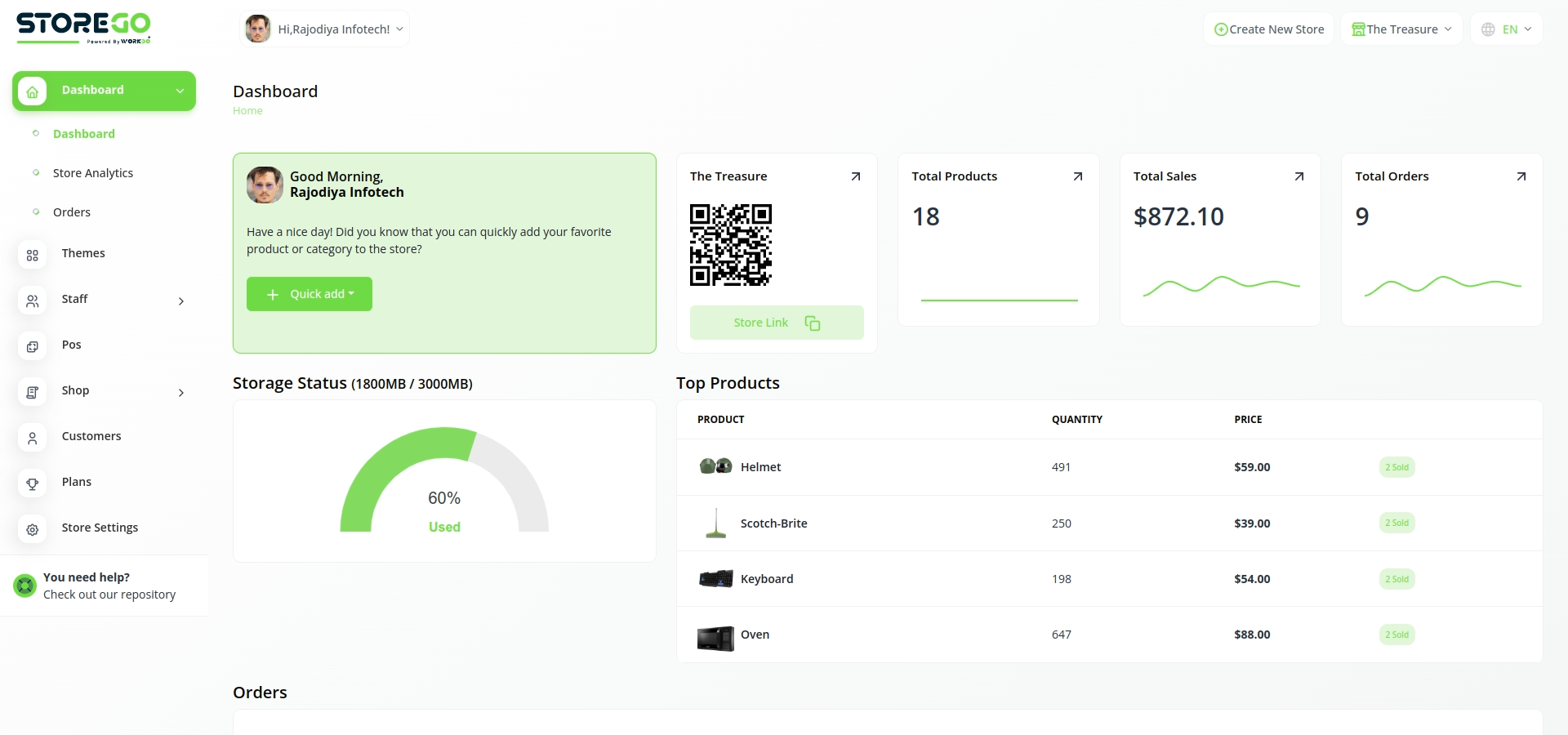Open Store Settings gear icon
Image resolution: width=1568 pixels, height=735 pixels.
click(x=33, y=530)
